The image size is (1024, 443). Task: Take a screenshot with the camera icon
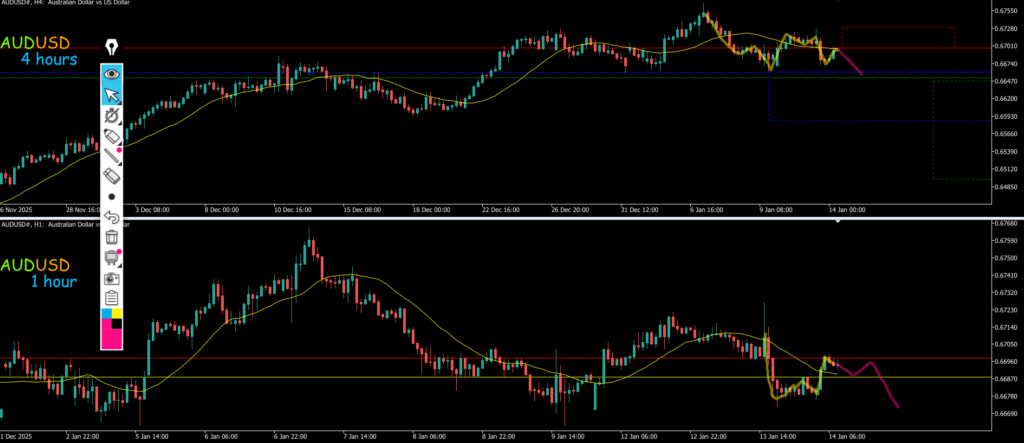pos(112,277)
